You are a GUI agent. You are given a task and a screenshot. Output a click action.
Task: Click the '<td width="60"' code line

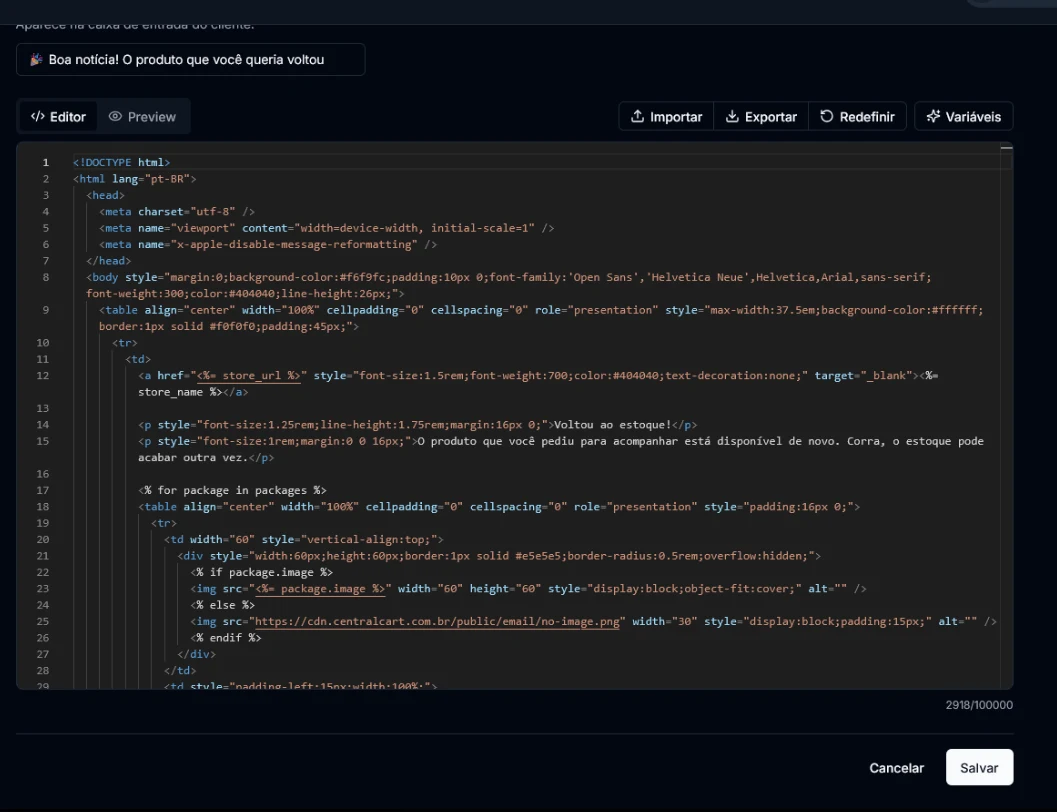pyautogui.click(x=303, y=539)
